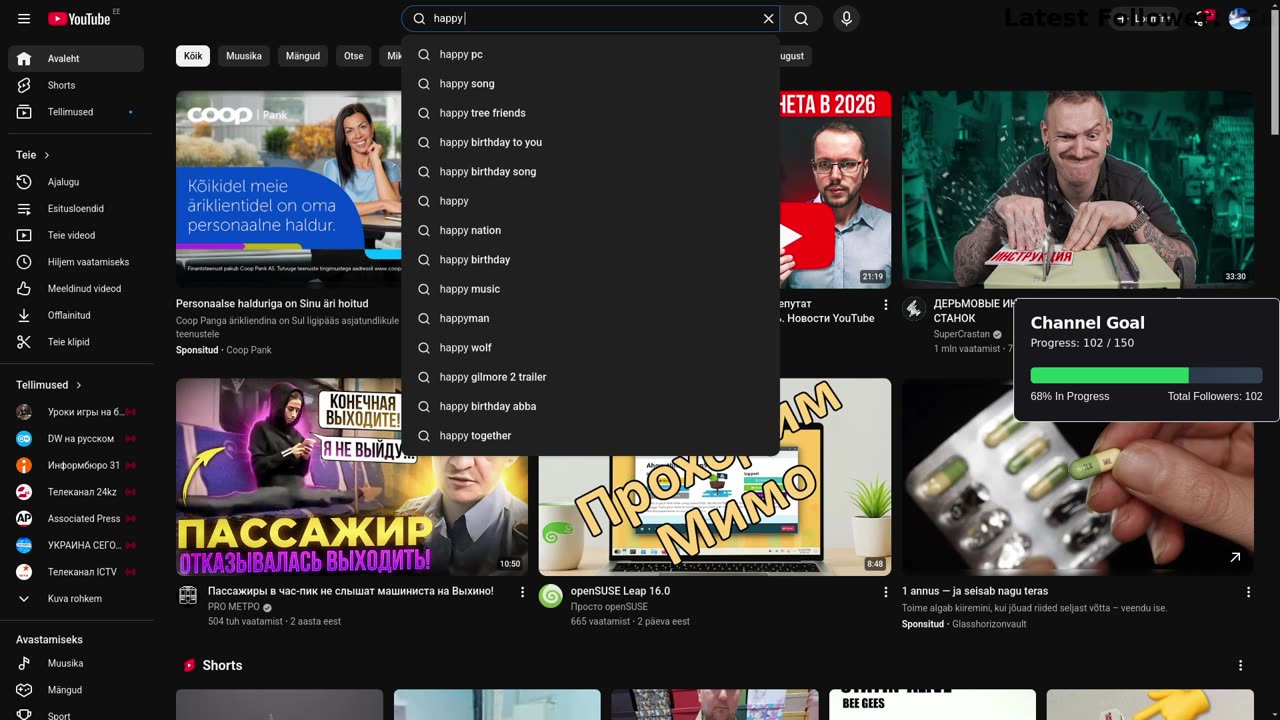
Task: Open Offlainitud downloads
Action: point(76,315)
